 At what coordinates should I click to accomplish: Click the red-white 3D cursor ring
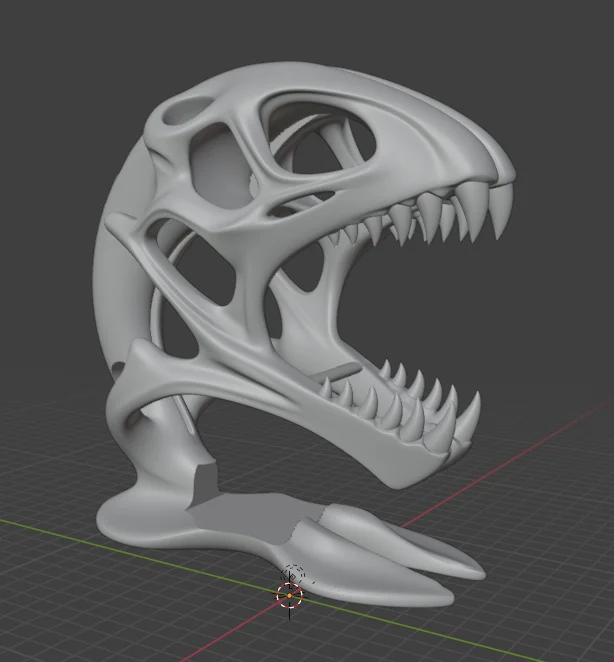click(289, 595)
